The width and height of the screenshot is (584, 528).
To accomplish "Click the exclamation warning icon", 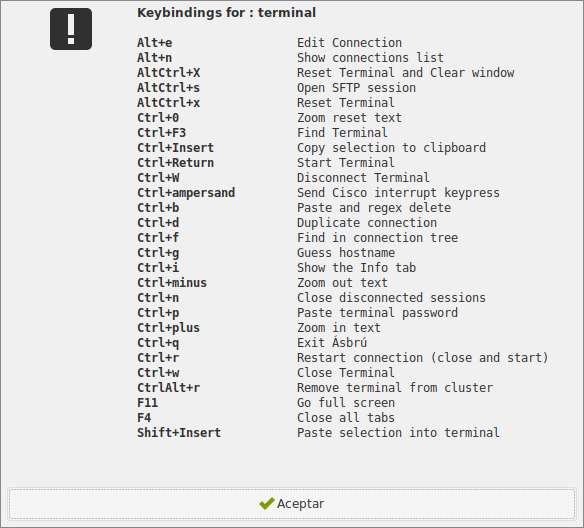I will (x=71, y=29).
